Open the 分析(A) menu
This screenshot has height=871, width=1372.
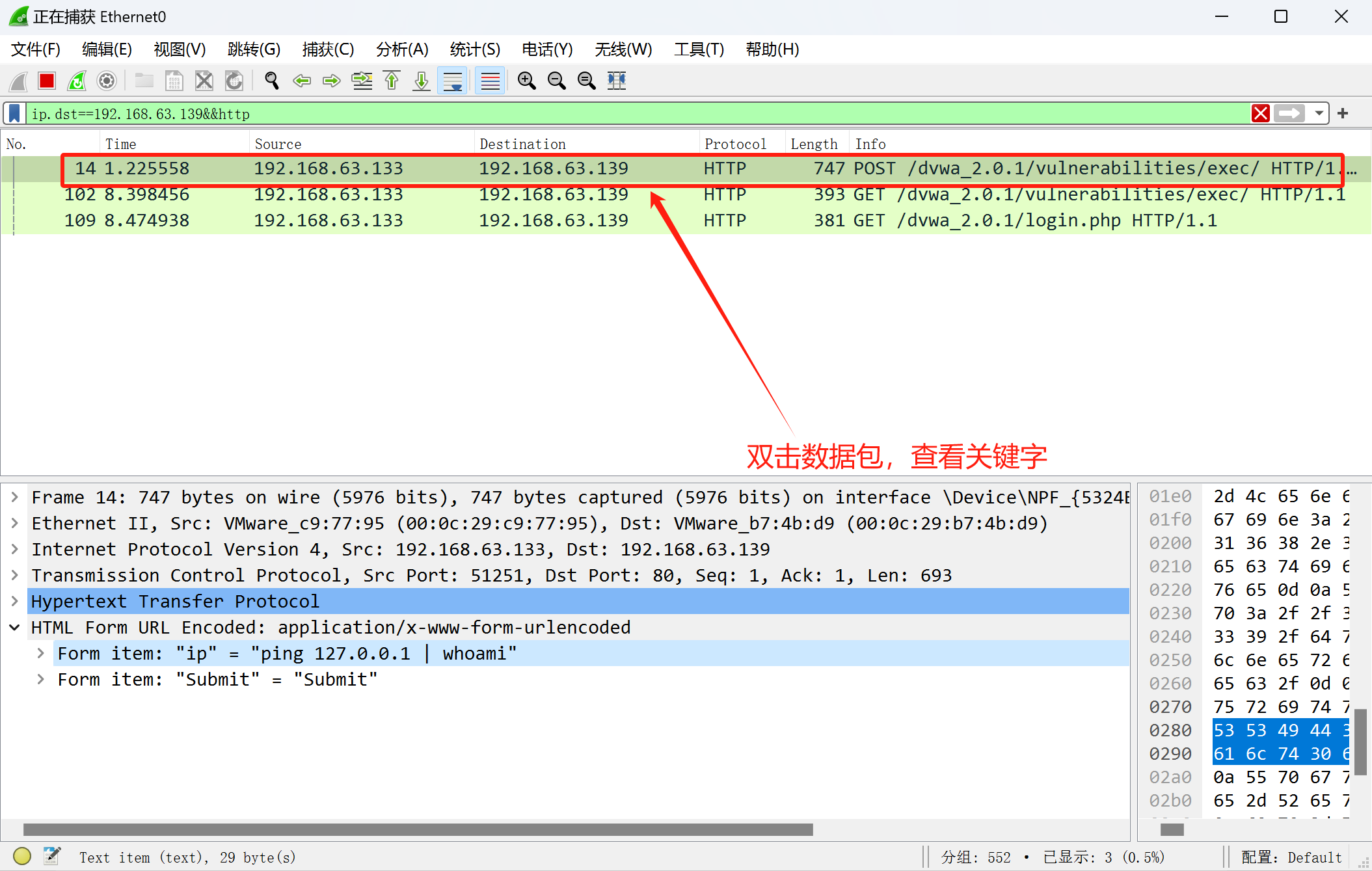[x=402, y=49]
